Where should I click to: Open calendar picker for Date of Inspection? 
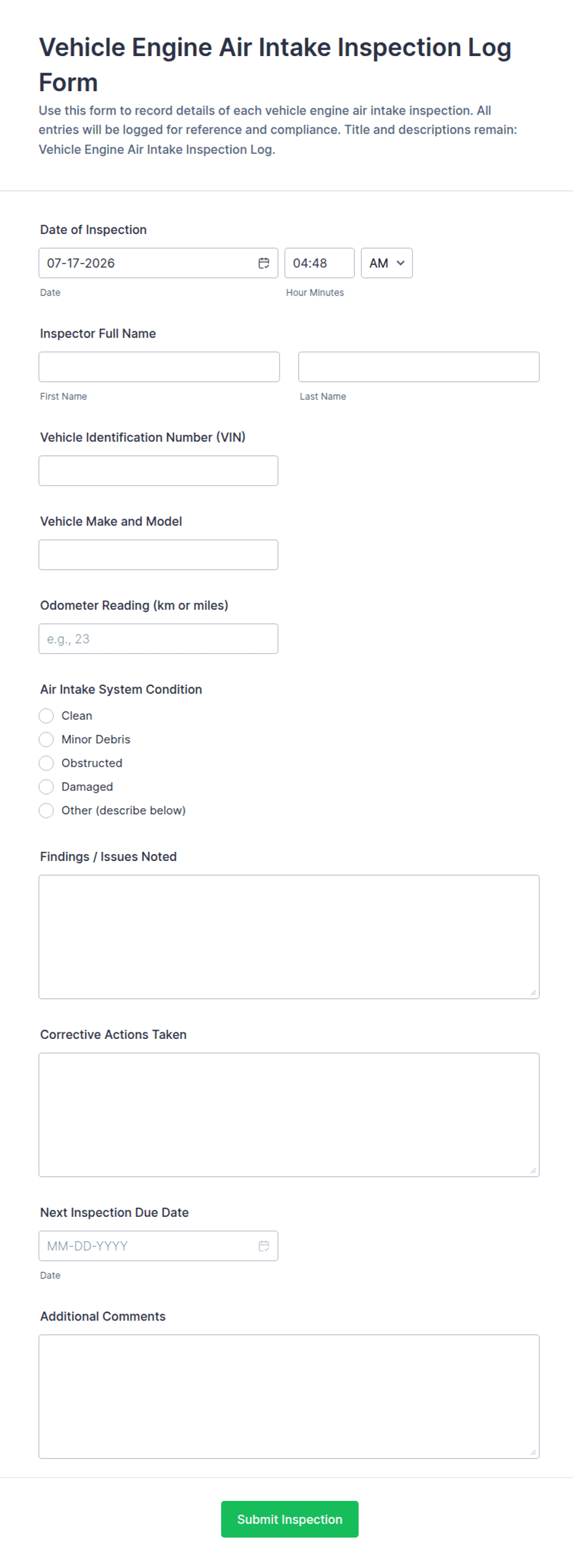(x=264, y=263)
